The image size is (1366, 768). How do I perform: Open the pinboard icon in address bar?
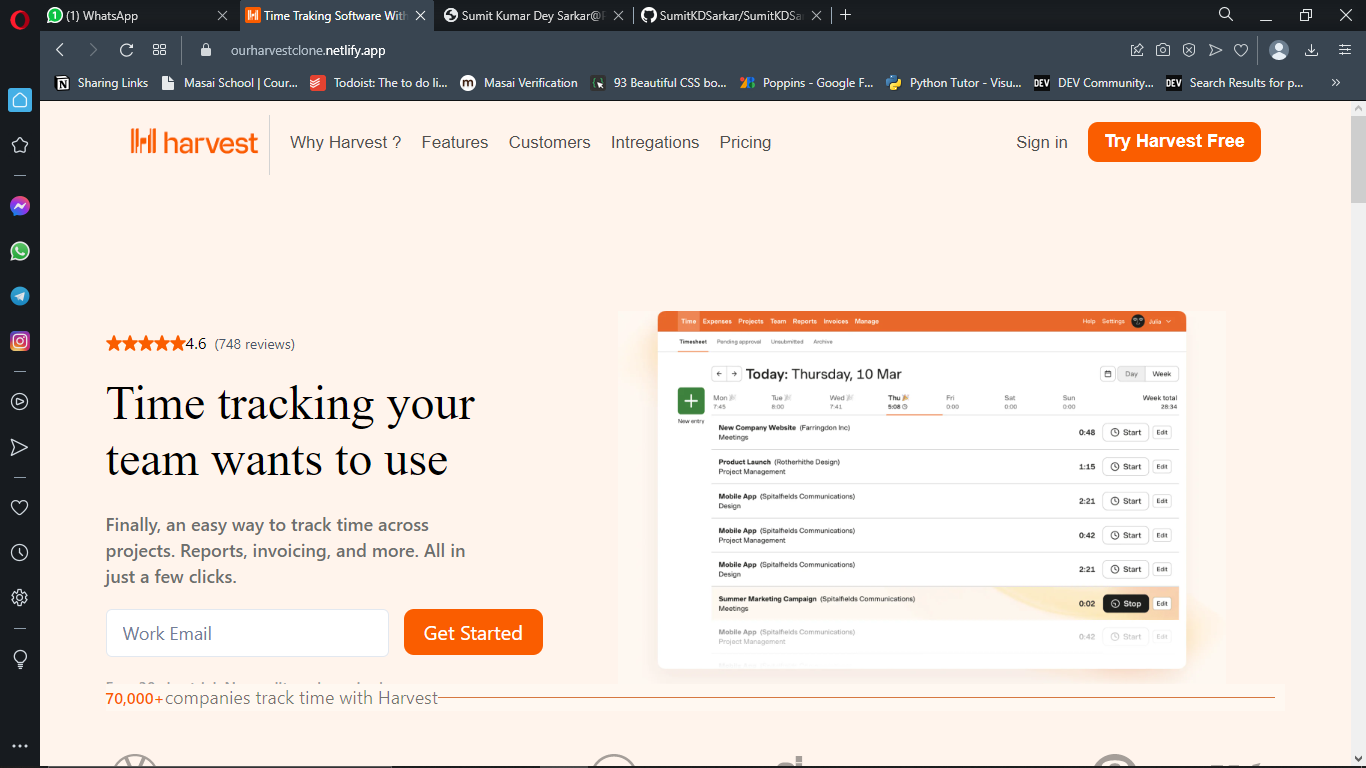click(x=1137, y=50)
